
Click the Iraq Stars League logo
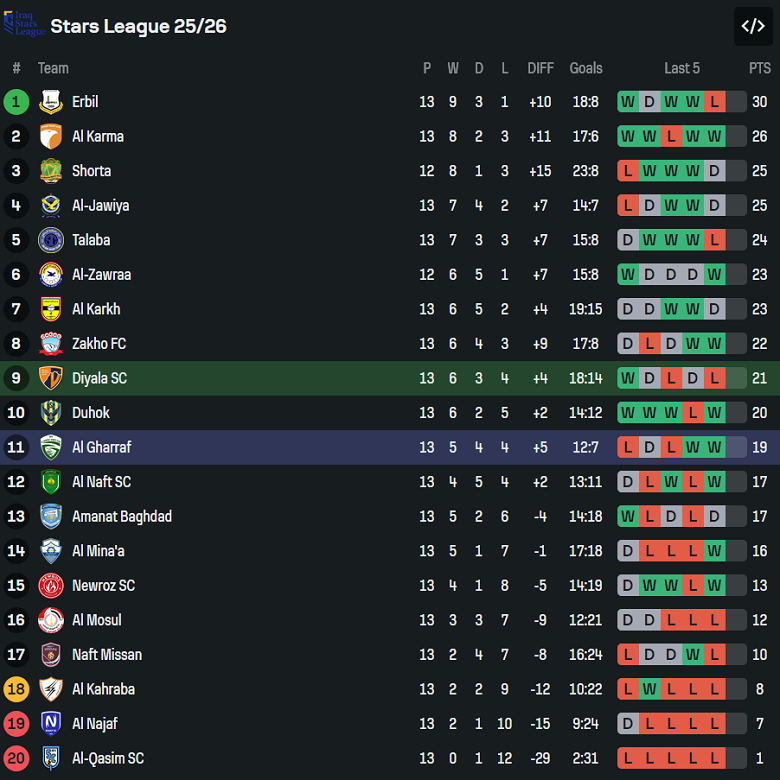click(24, 25)
